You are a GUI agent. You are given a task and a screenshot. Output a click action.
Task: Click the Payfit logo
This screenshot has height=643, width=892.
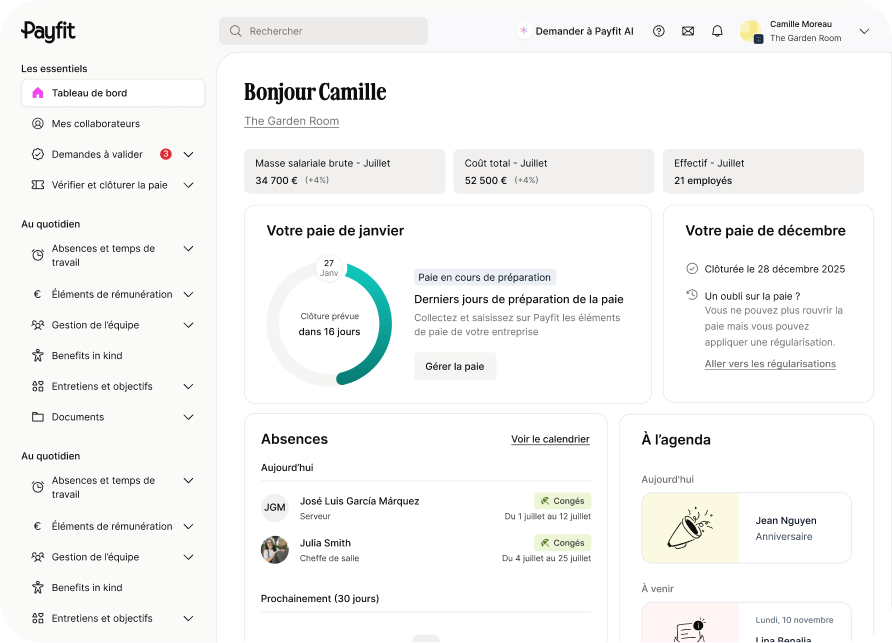point(48,31)
